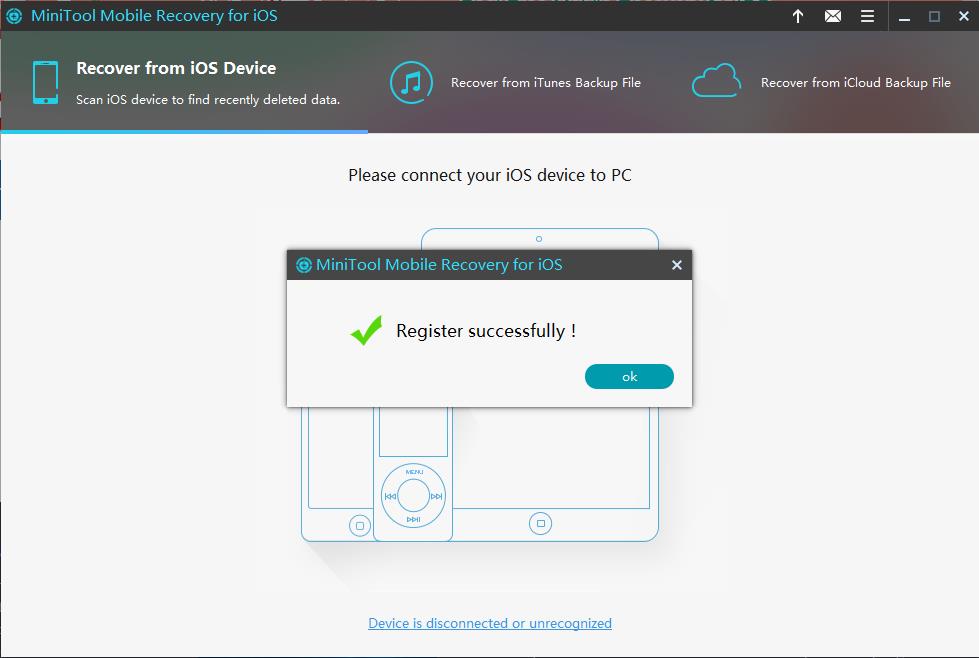
Task: Minimize the MiniTool window
Action: point(904,17)
